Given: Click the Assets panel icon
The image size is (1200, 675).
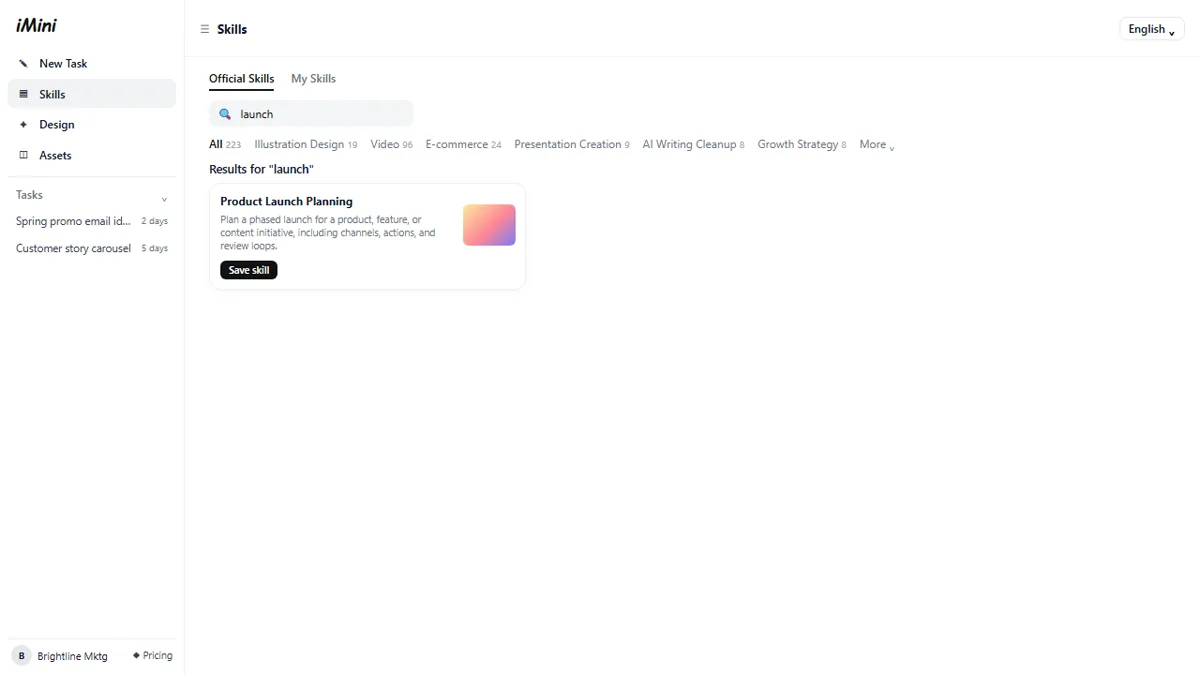Looking at the screenshot, I should coord(23,155).
